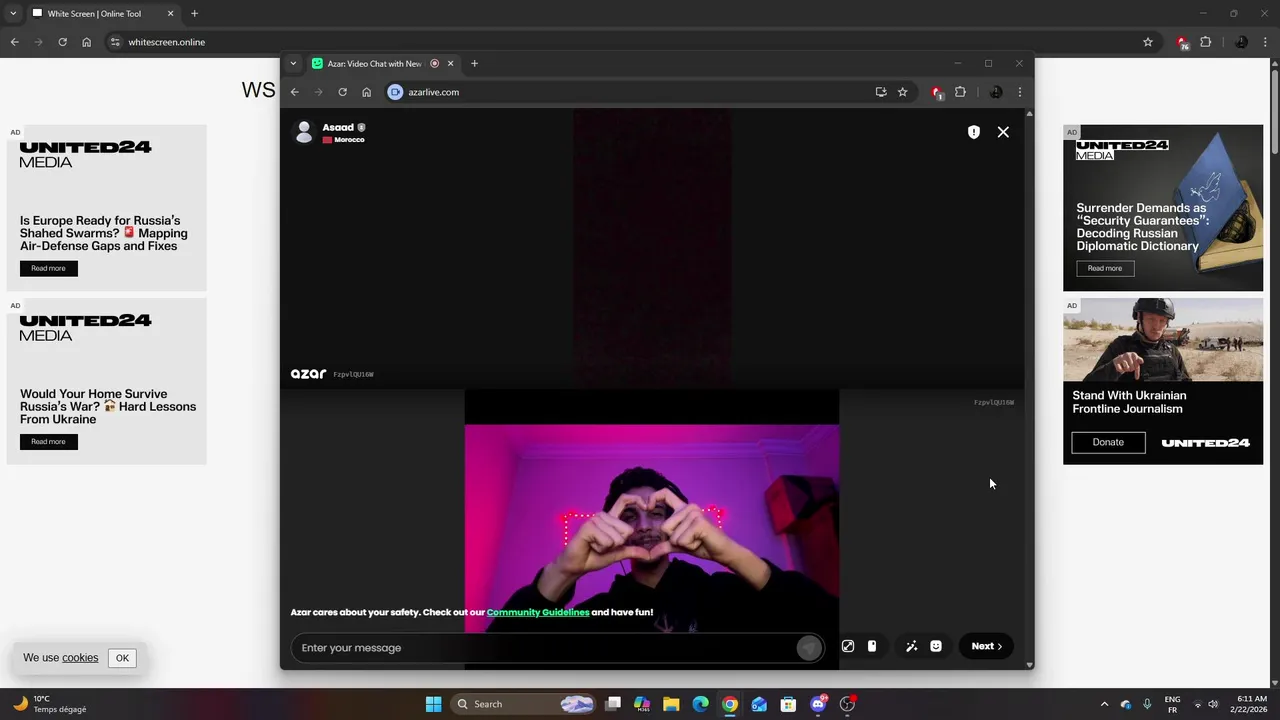Open the Community Guidelines link
The height and width of the screenshot is (720, 1280).
pyautogui.click(x=538, y=612)
